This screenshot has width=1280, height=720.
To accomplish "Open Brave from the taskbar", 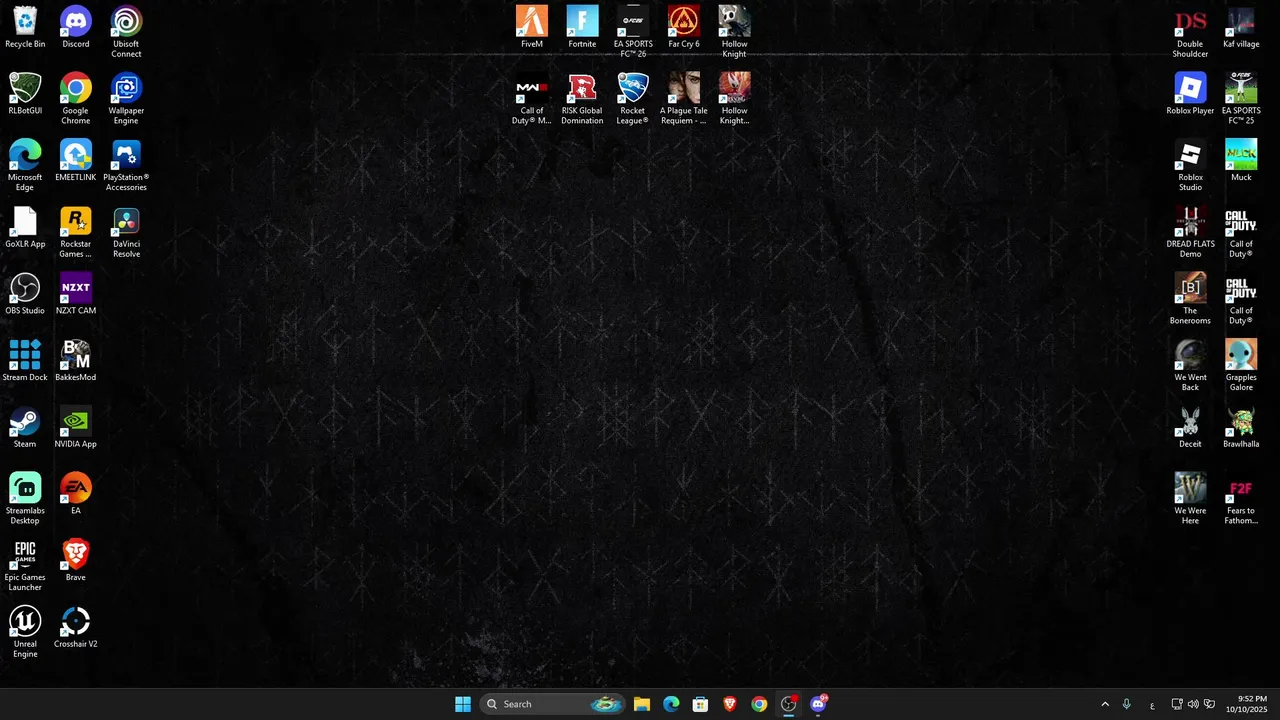I will (x=730, y=704).
